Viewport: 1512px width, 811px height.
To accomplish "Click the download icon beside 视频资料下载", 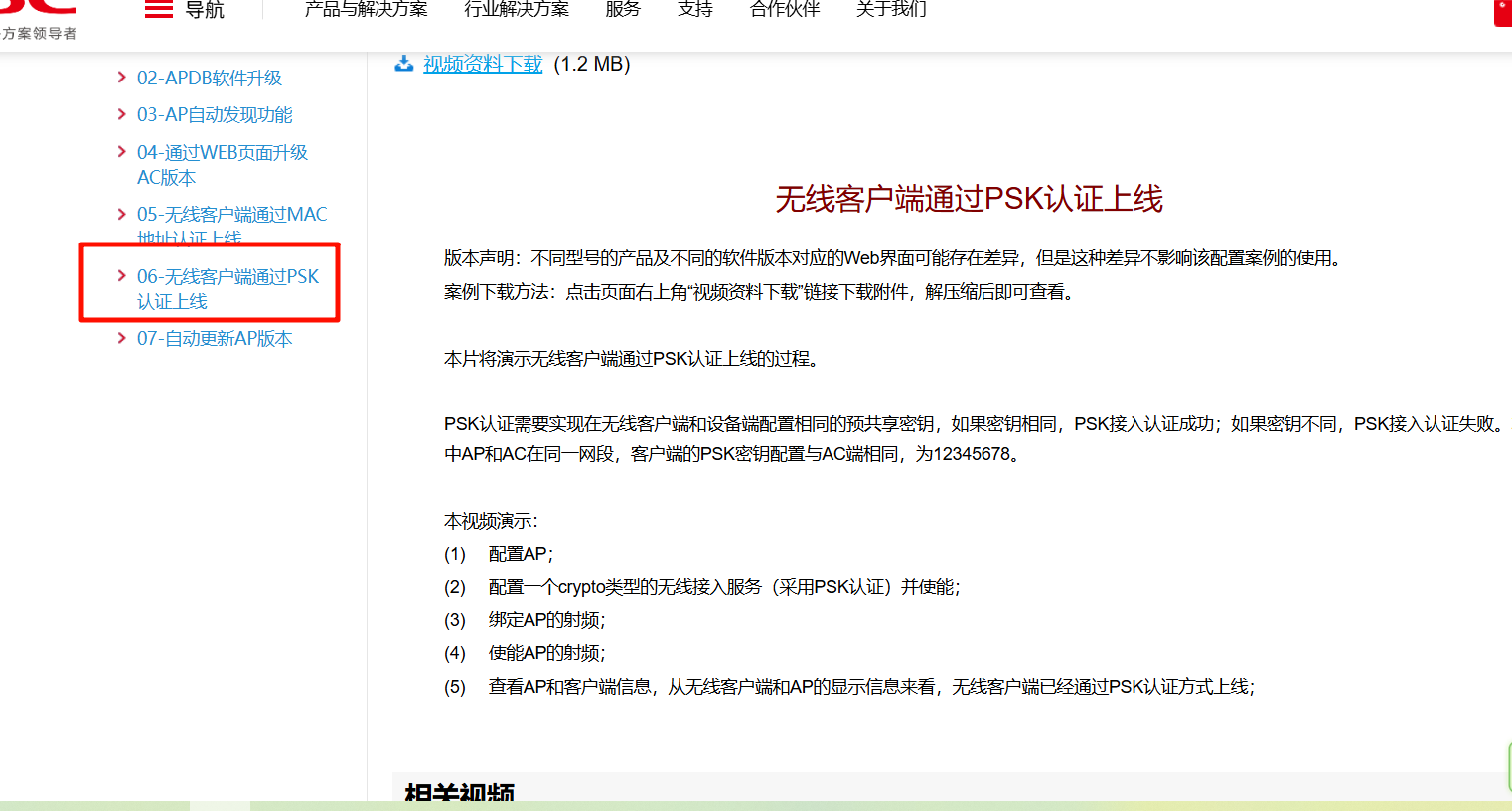I will point(404,64).
